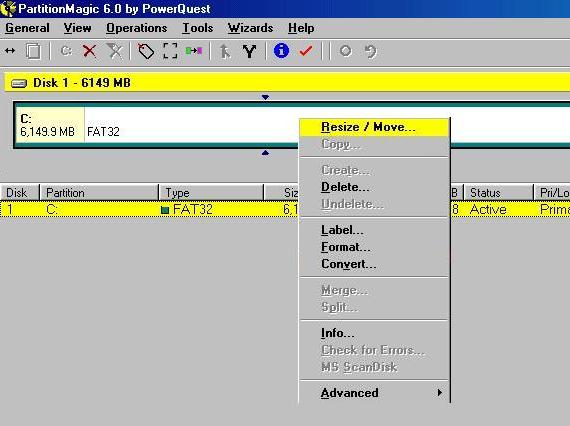This screenshot has width=570, height=426.
Task: Select Info... from the context menu
Action: point(337,333)
